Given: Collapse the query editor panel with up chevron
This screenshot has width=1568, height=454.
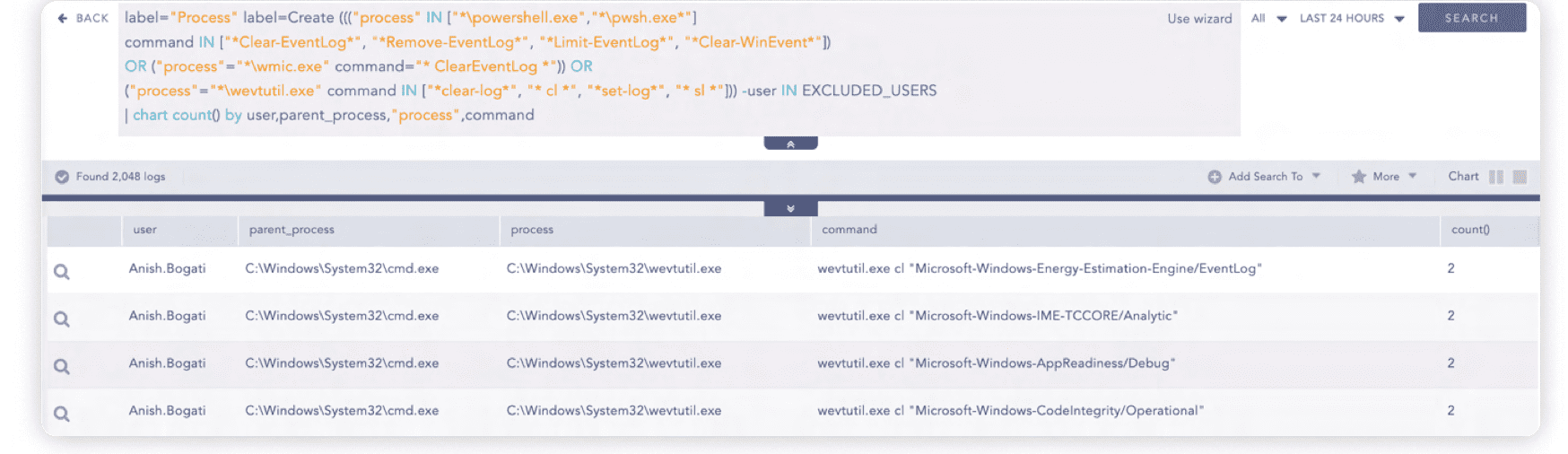Looking at the screenshot, I should [x=790, y=144].
